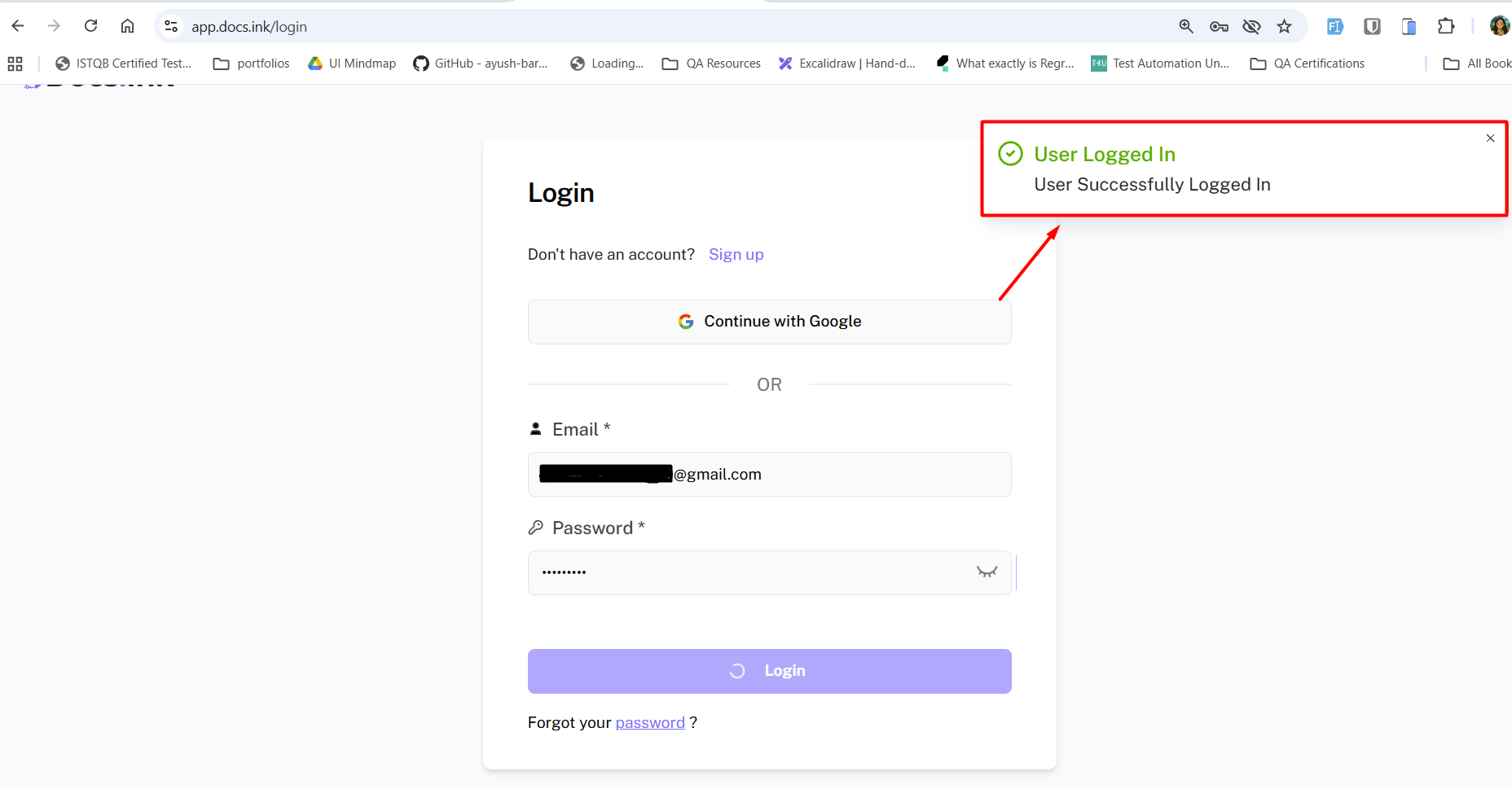Open the Excalidraw bookmark
1512x789 pixels.
847,64
